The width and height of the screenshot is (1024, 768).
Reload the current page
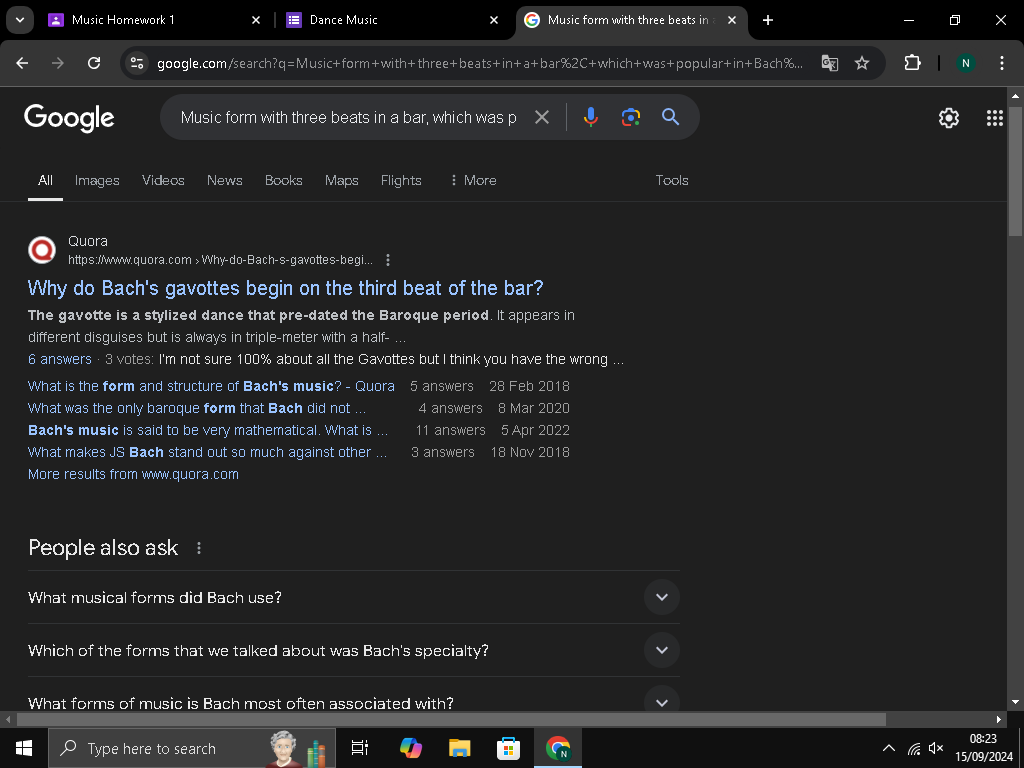click(x=94, y=63)
